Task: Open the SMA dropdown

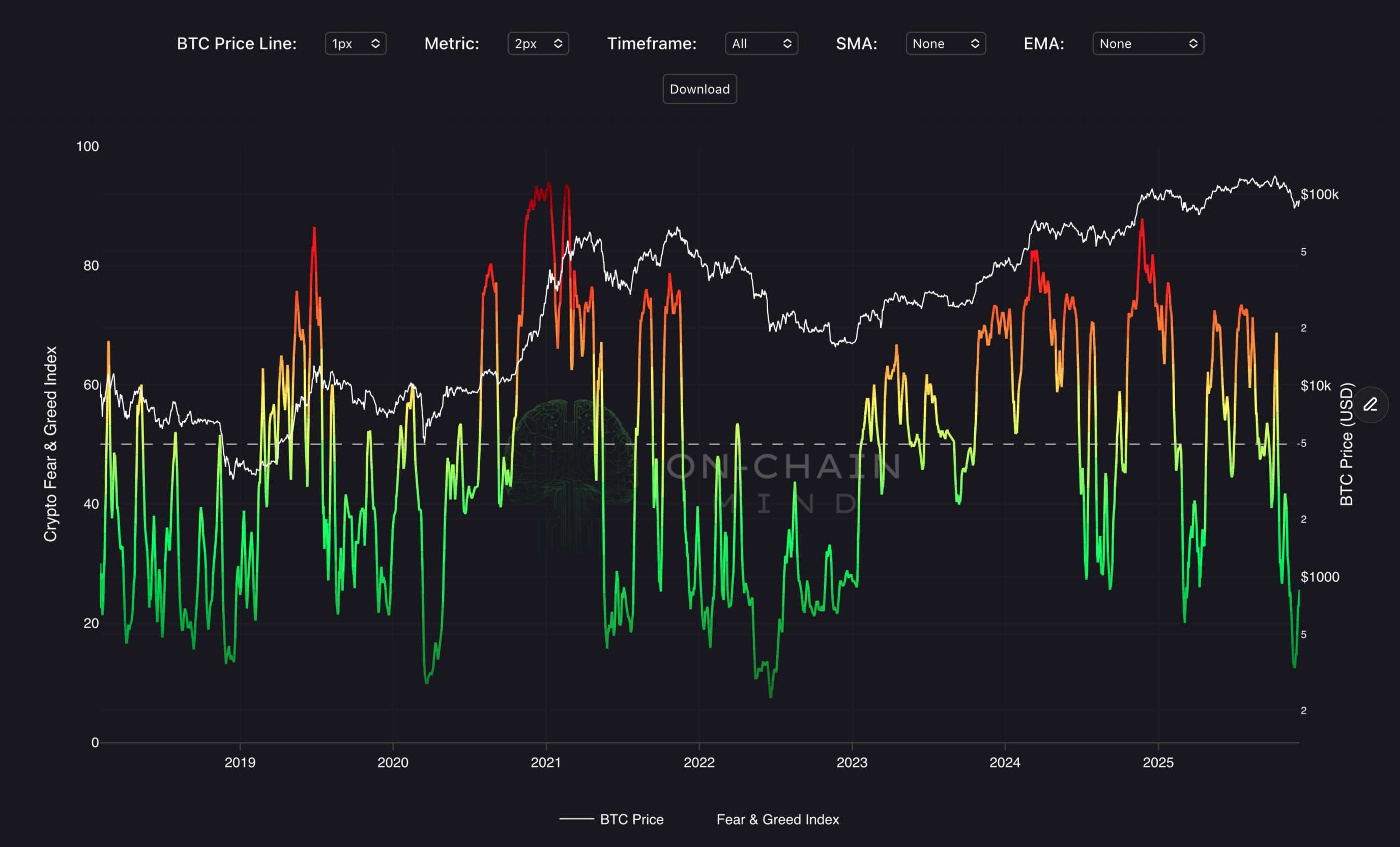Action: coord(945,44)
